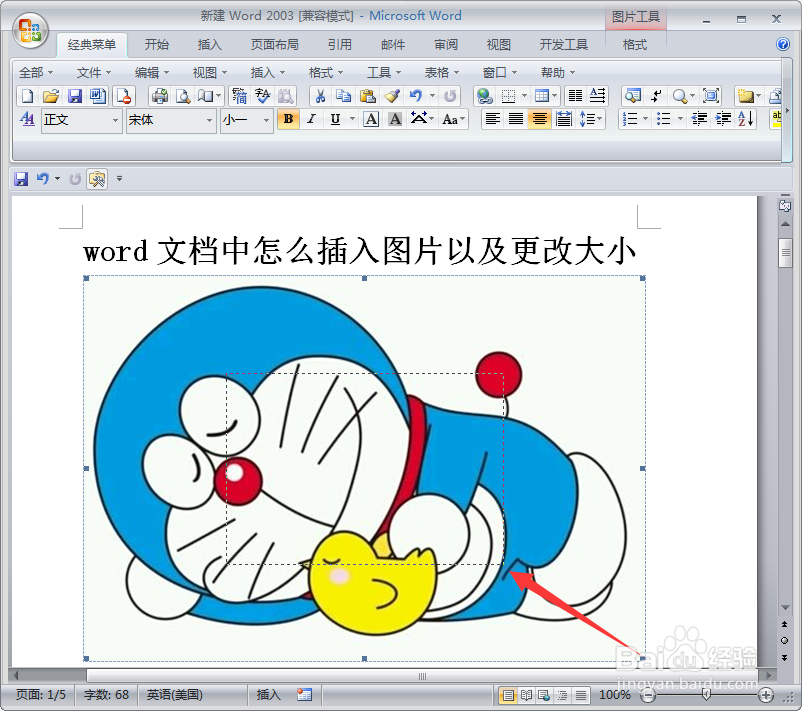Click the 页面: 1/5 status button

(x=41, y=695)
